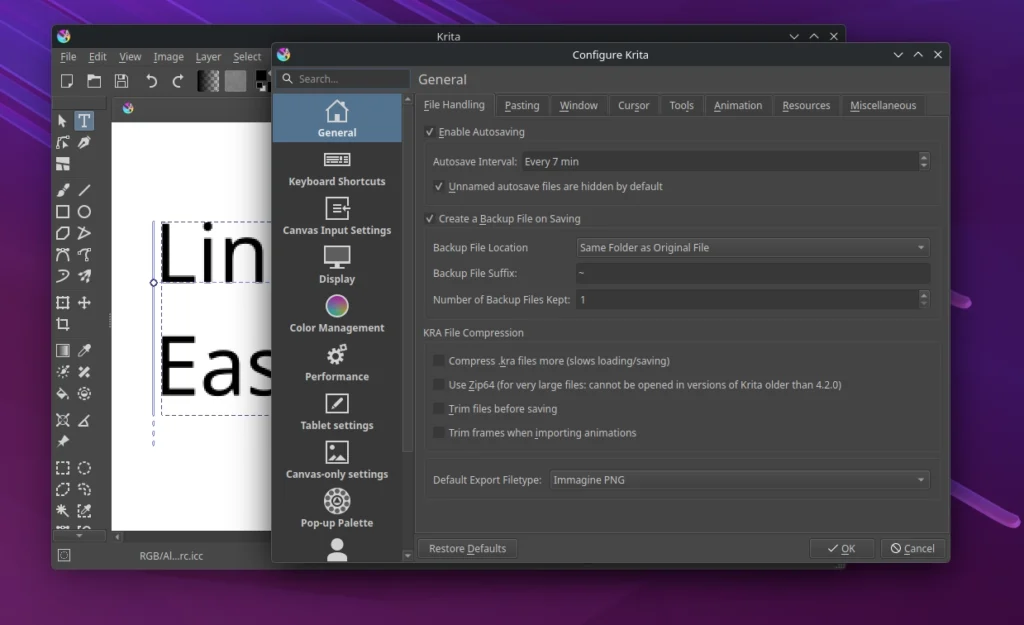Check Trim files before saving
The image size is (1024, 625).
(x=438, y=408)
